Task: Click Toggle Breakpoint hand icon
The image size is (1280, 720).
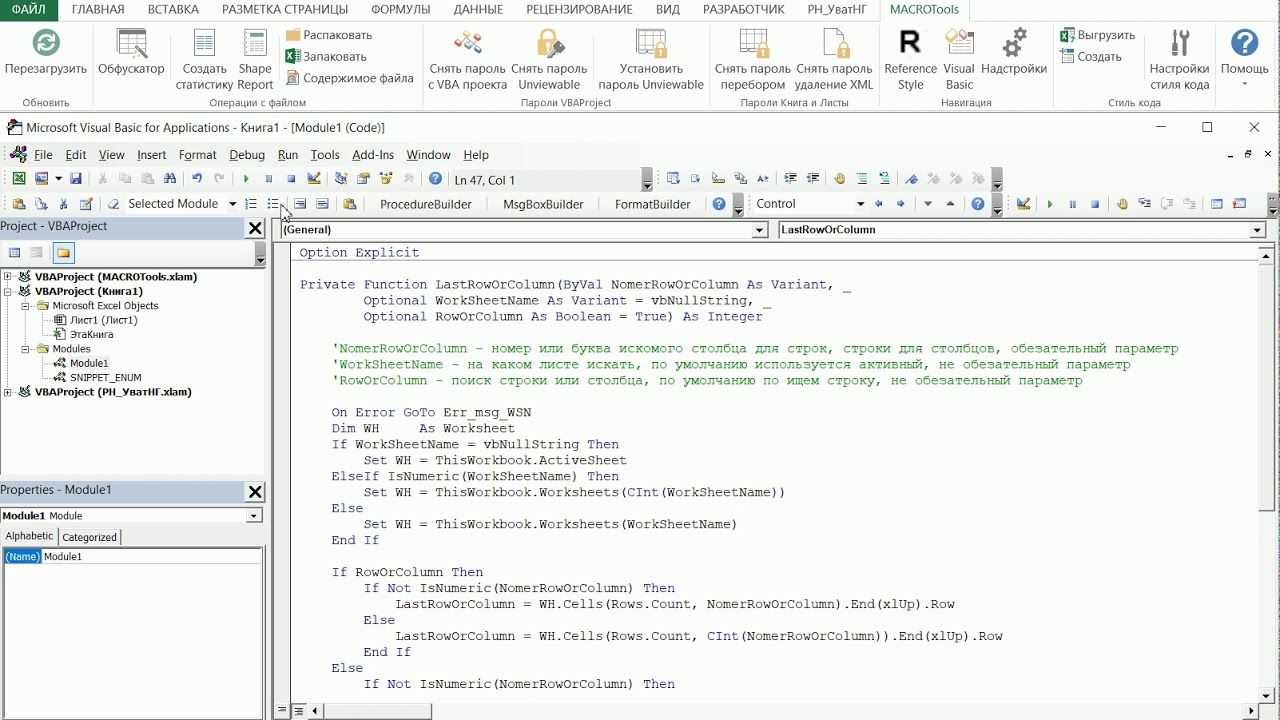Action: (x=839, y=179)
